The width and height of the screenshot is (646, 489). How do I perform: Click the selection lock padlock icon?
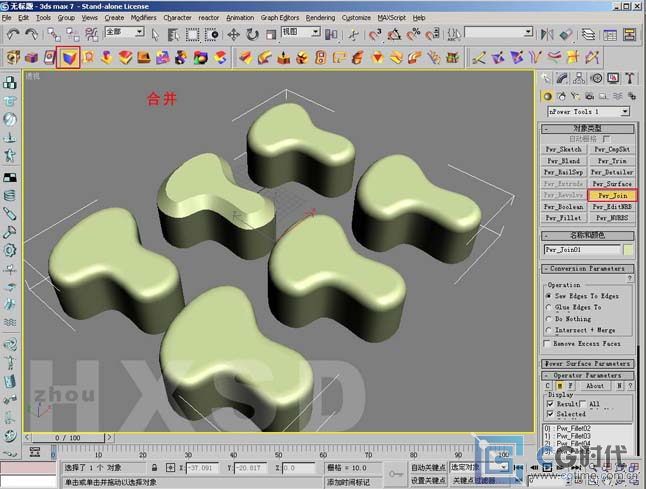154,468
